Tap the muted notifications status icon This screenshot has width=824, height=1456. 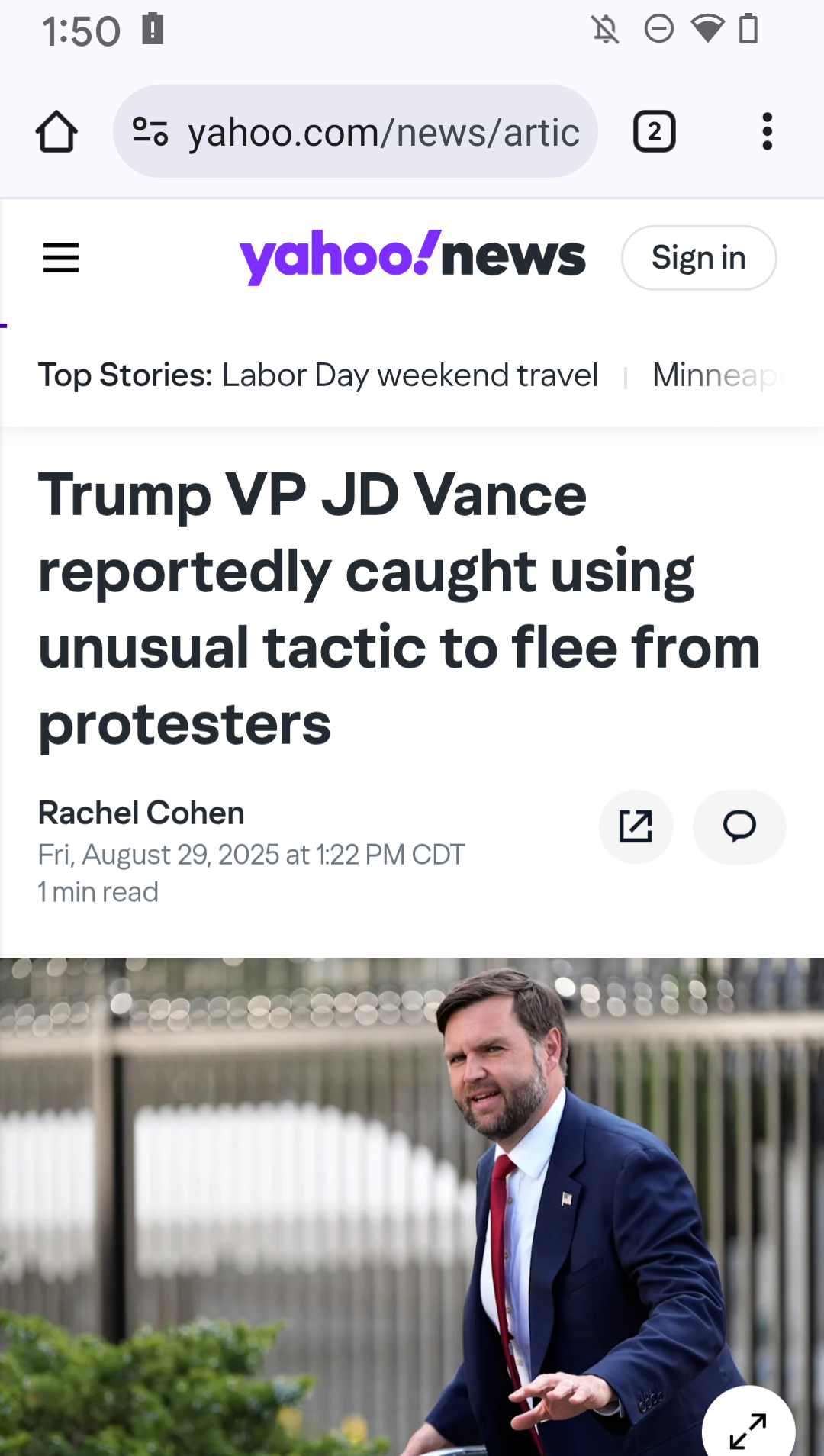click(x=606, y=30)
